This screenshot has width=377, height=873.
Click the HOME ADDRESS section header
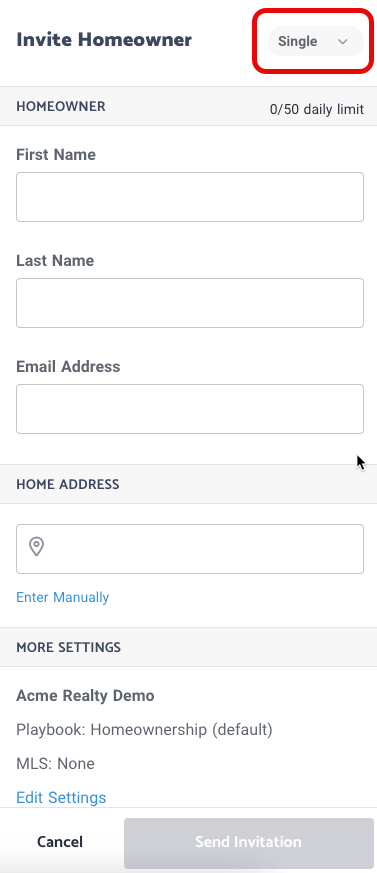click(x=68, y=484)
